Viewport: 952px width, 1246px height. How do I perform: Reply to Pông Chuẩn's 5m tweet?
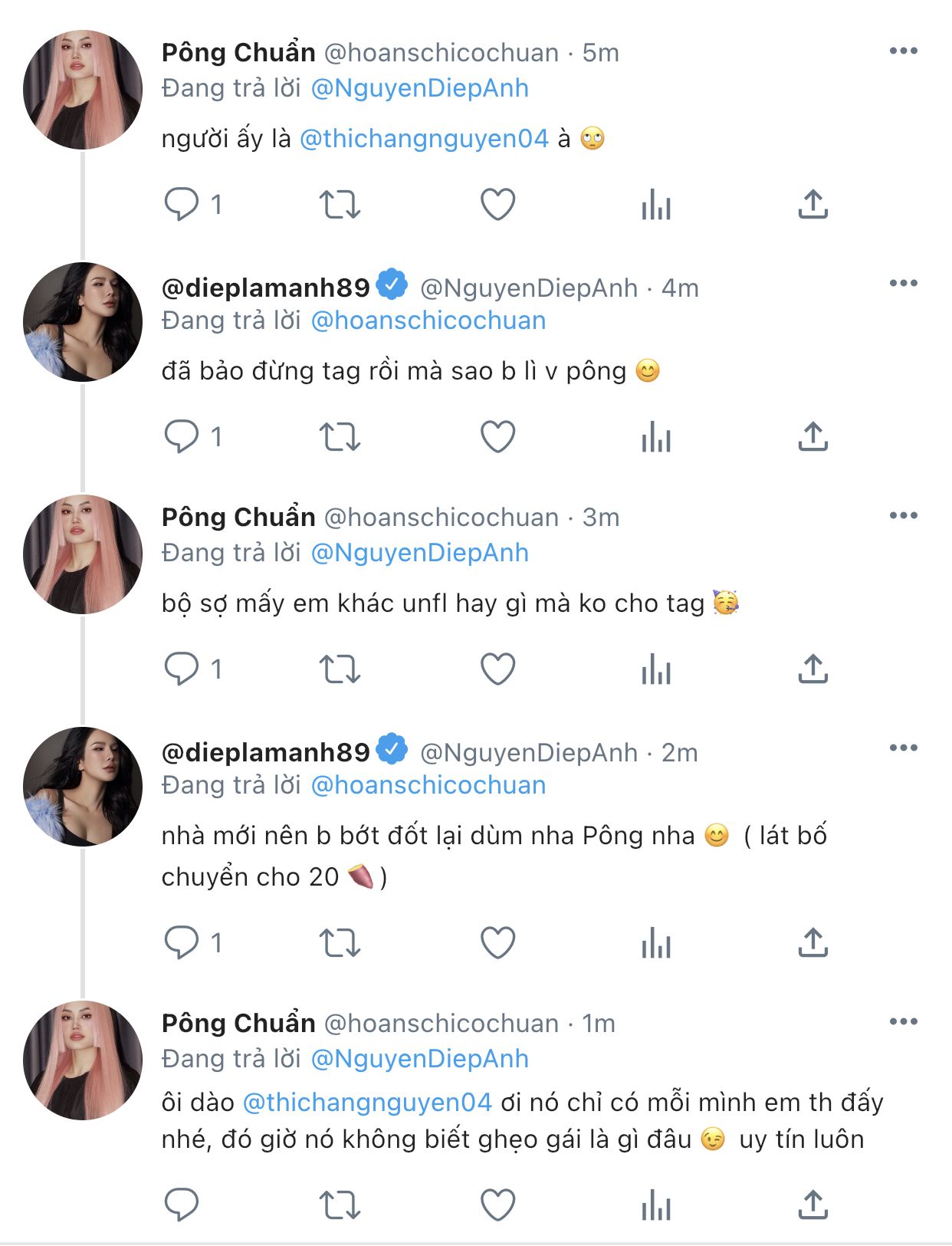[x=182, y=205]
